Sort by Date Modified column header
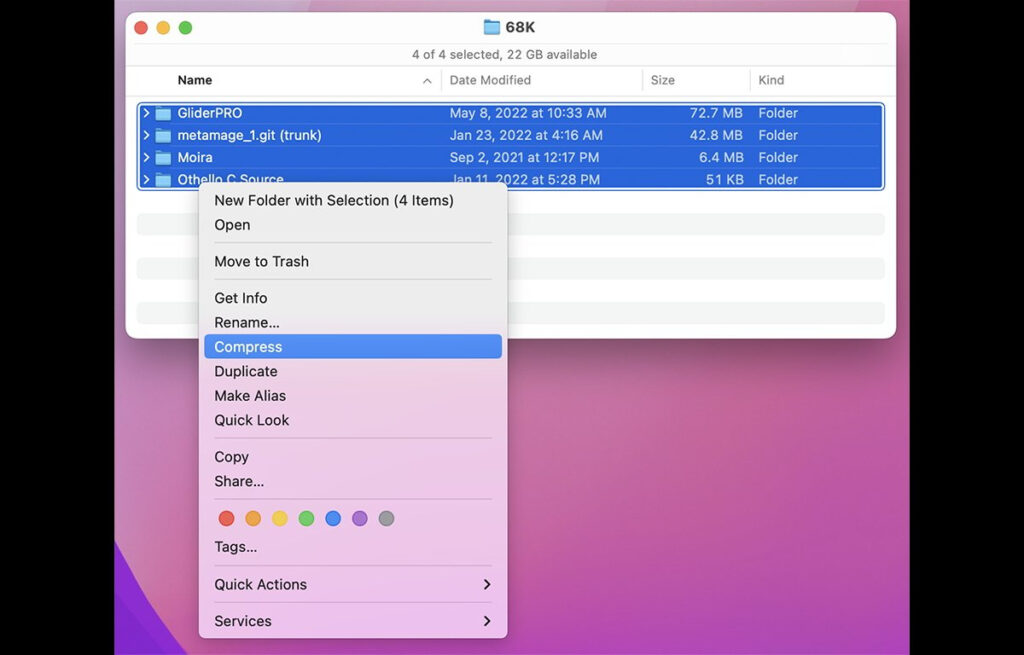Screen dimensions: 1024x655 coord(490,81)
